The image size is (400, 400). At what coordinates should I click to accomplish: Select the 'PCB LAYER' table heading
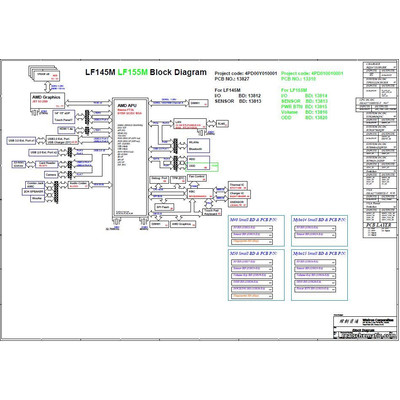coord(379,225)
